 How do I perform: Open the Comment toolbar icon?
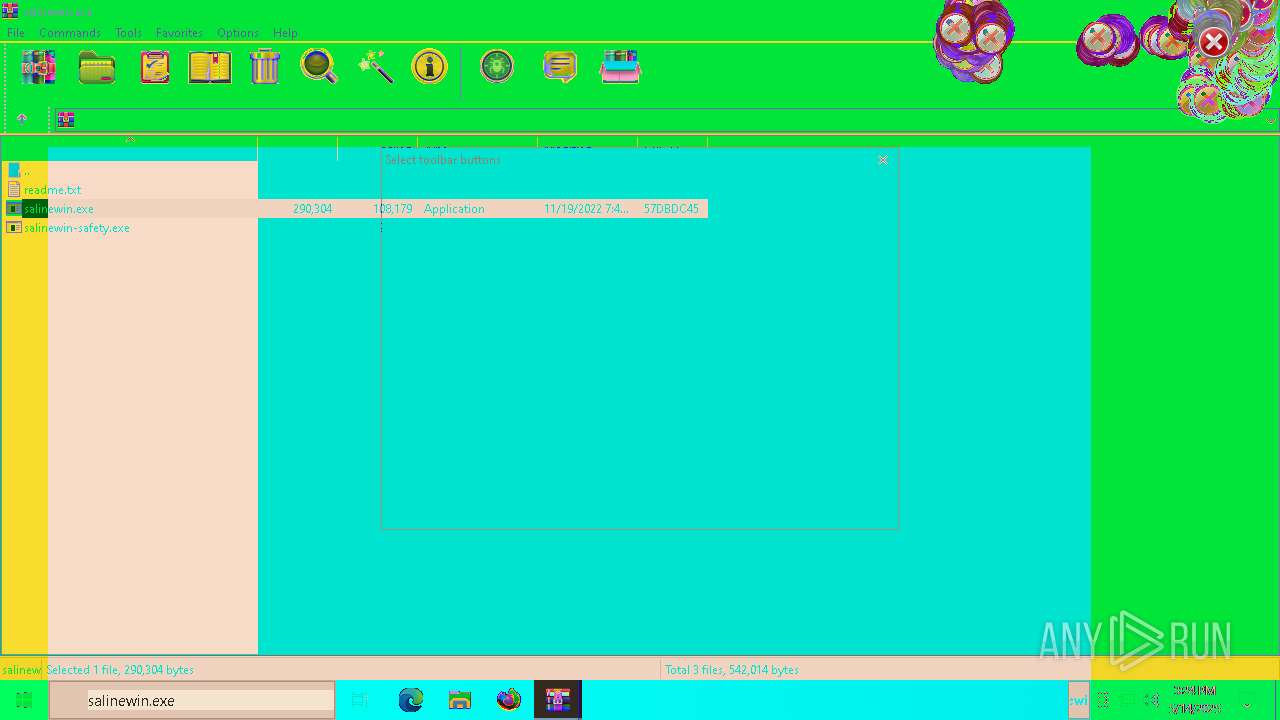(560, 67)
